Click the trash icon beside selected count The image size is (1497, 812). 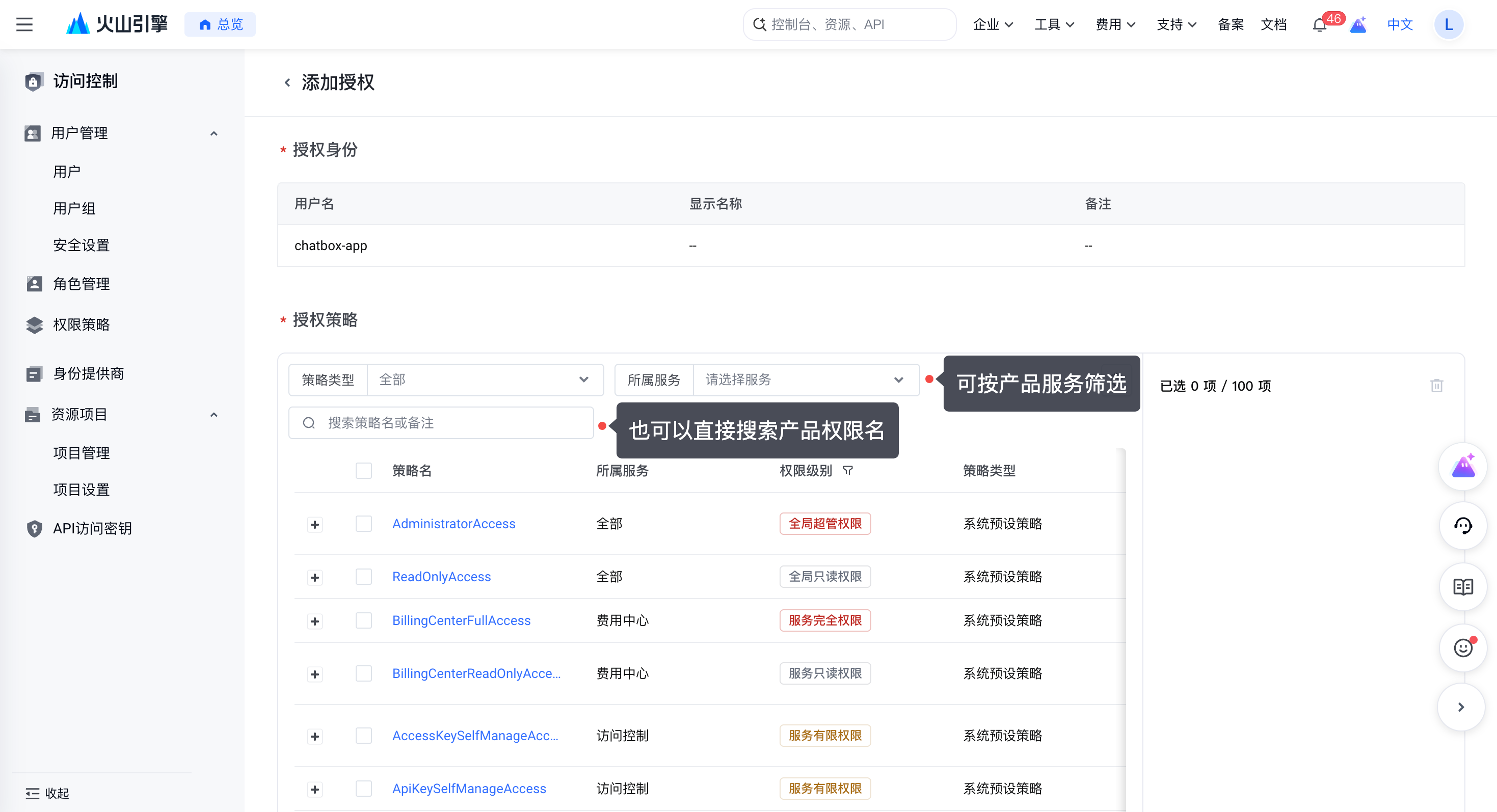tap(1436, 386)
